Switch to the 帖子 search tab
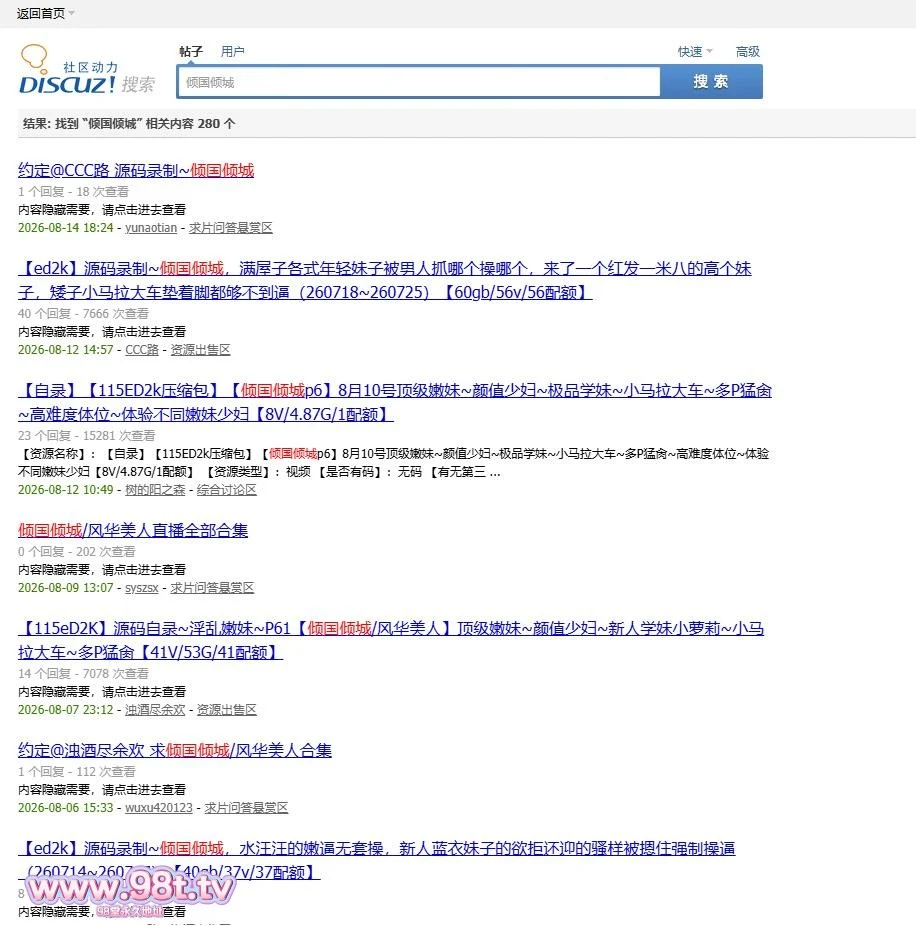The image size is (916, 926). 191,51
